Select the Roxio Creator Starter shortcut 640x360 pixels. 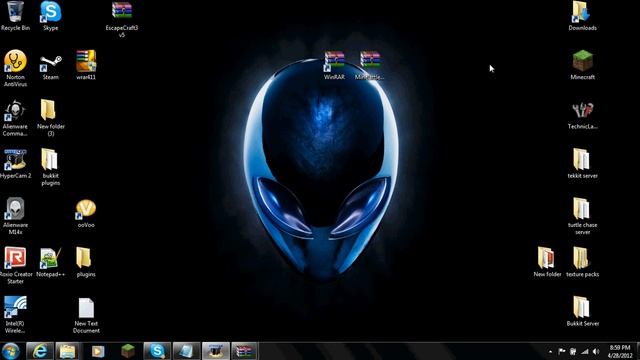[x=16, y=266]
